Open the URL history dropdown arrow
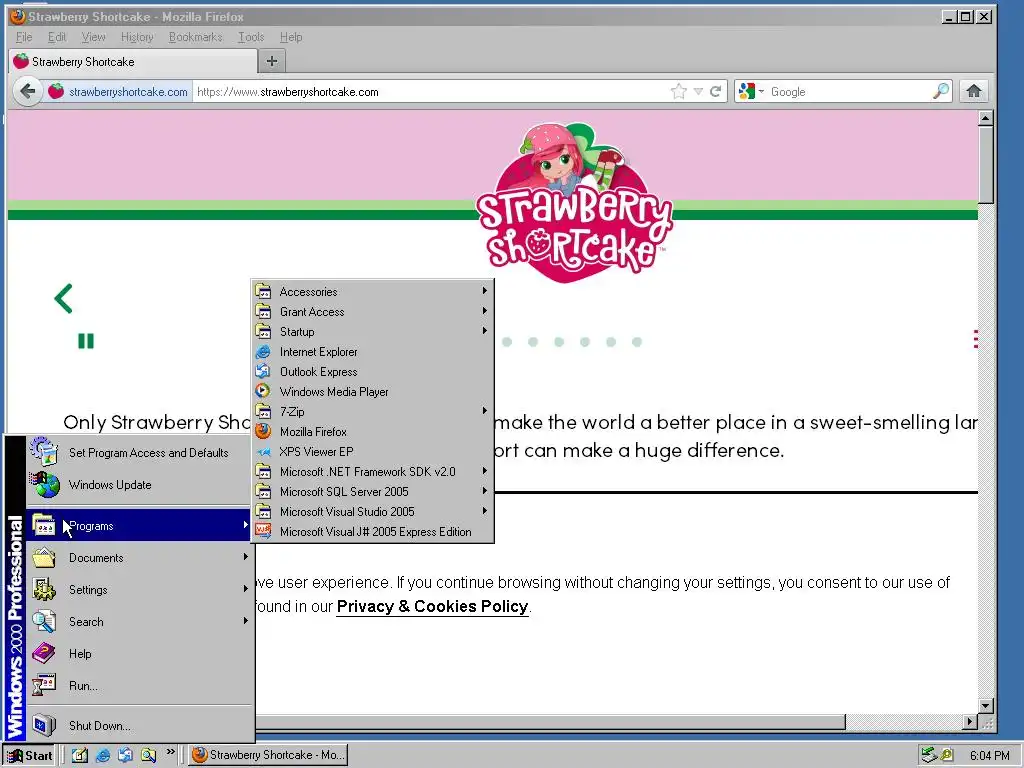Viewport: 1024px width, 768px height. point(698,91)
